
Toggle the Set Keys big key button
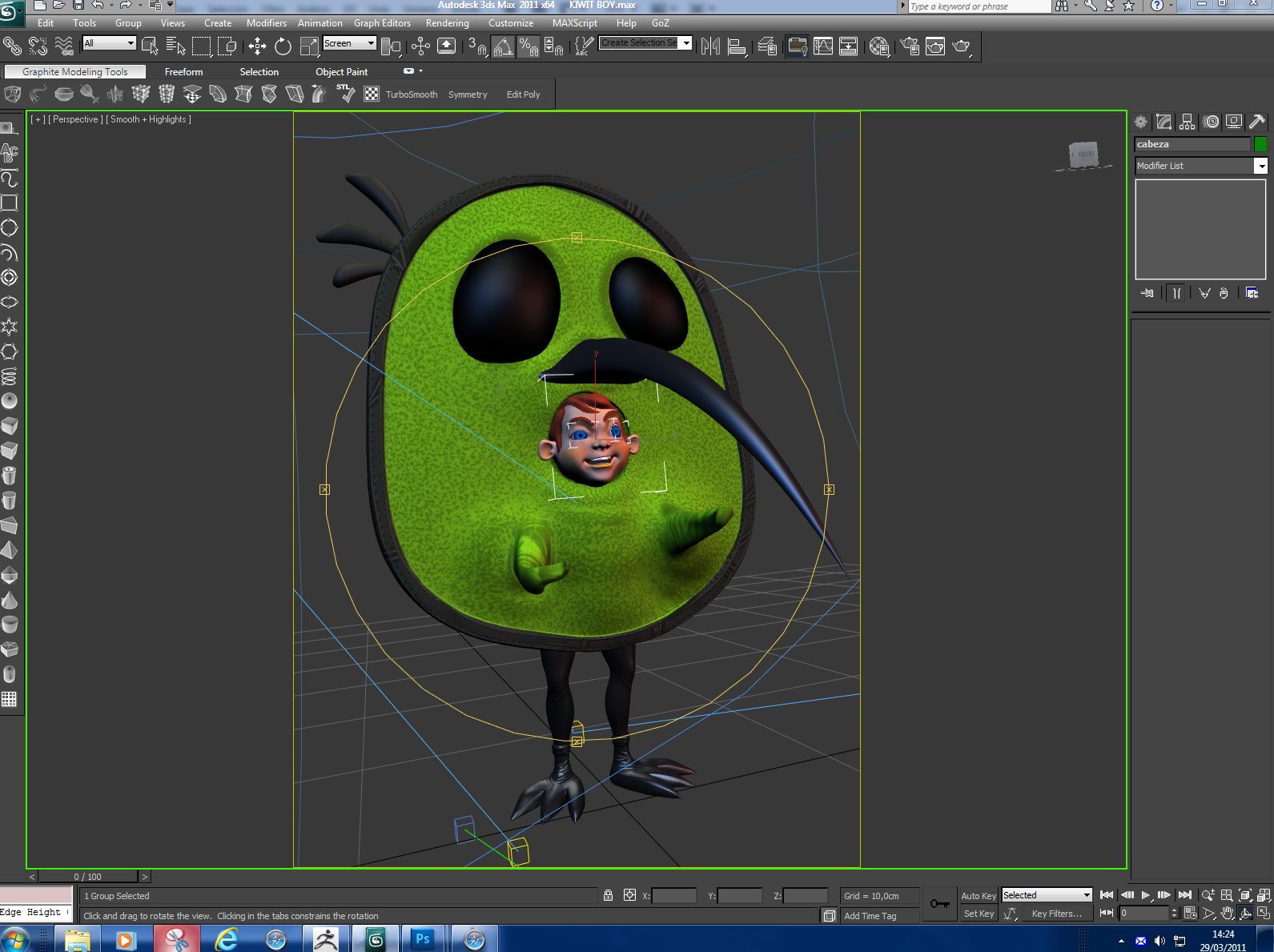point(940,904)
